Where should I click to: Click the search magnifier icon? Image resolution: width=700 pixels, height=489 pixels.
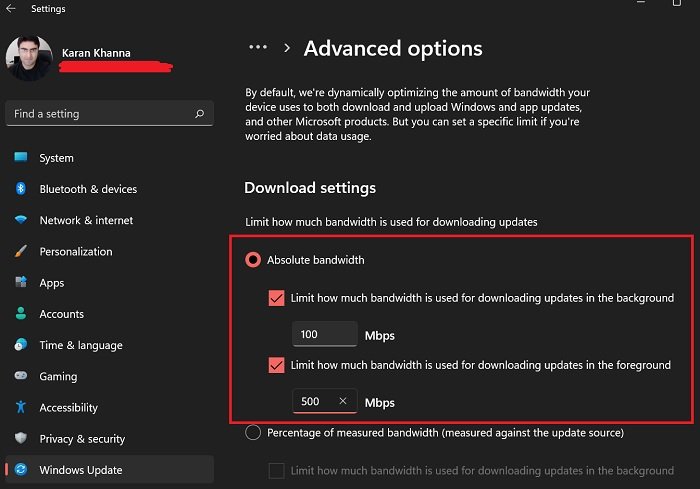pos(200,114)
